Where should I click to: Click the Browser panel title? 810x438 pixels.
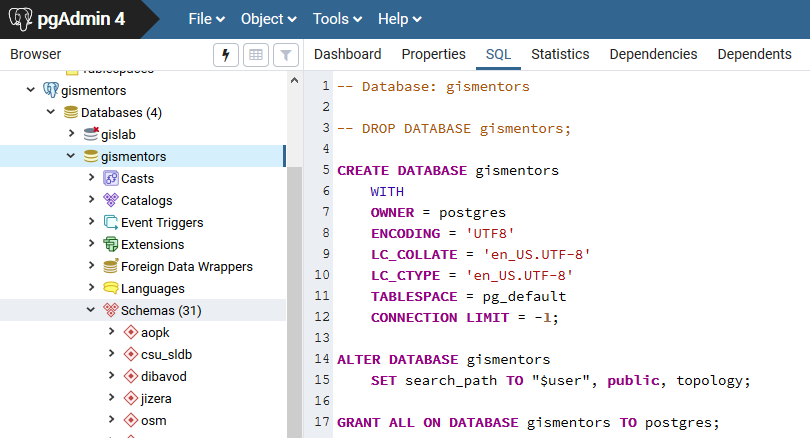tap(36, 54)
